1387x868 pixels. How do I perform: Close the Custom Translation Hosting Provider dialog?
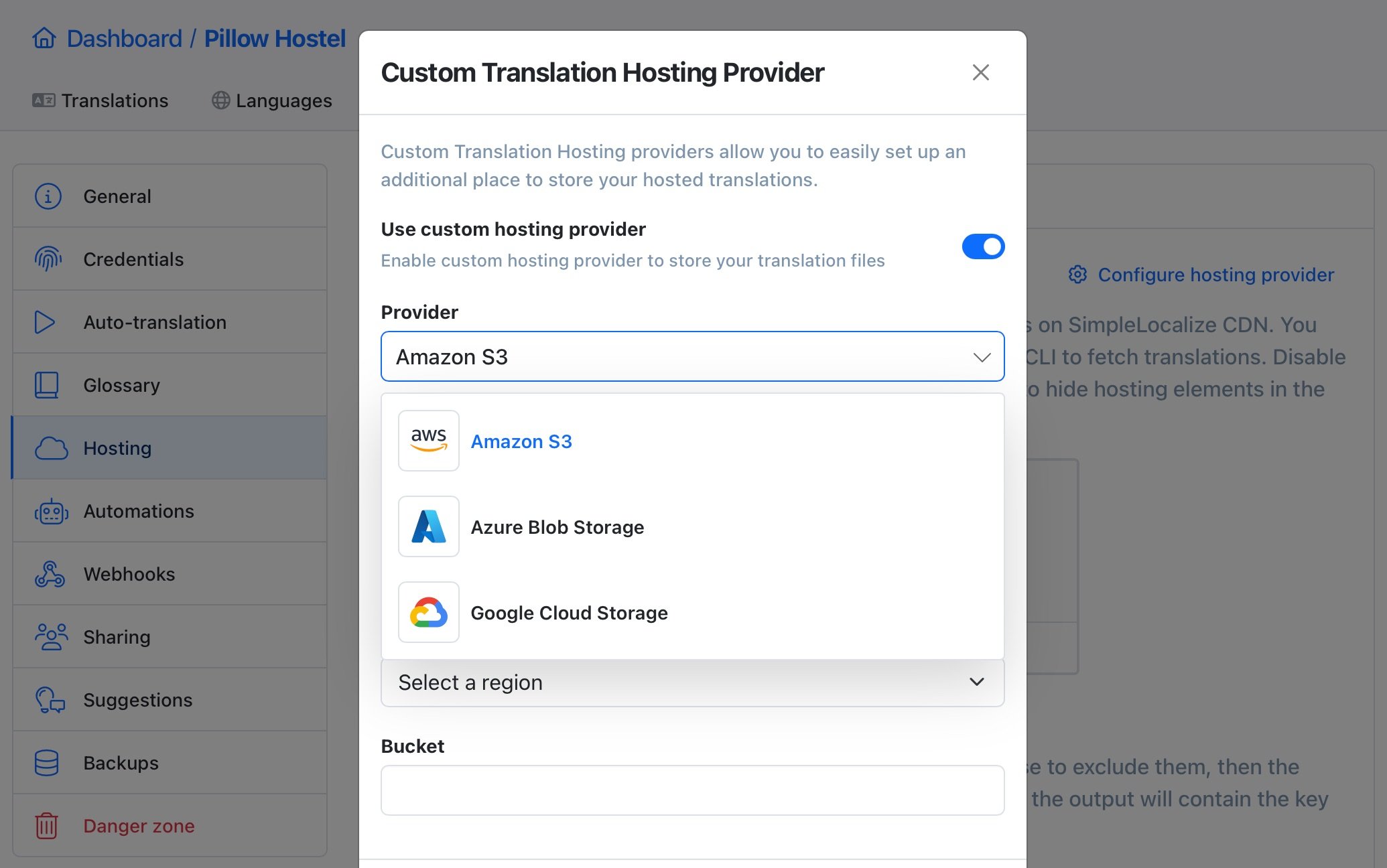tap(979, 71)
